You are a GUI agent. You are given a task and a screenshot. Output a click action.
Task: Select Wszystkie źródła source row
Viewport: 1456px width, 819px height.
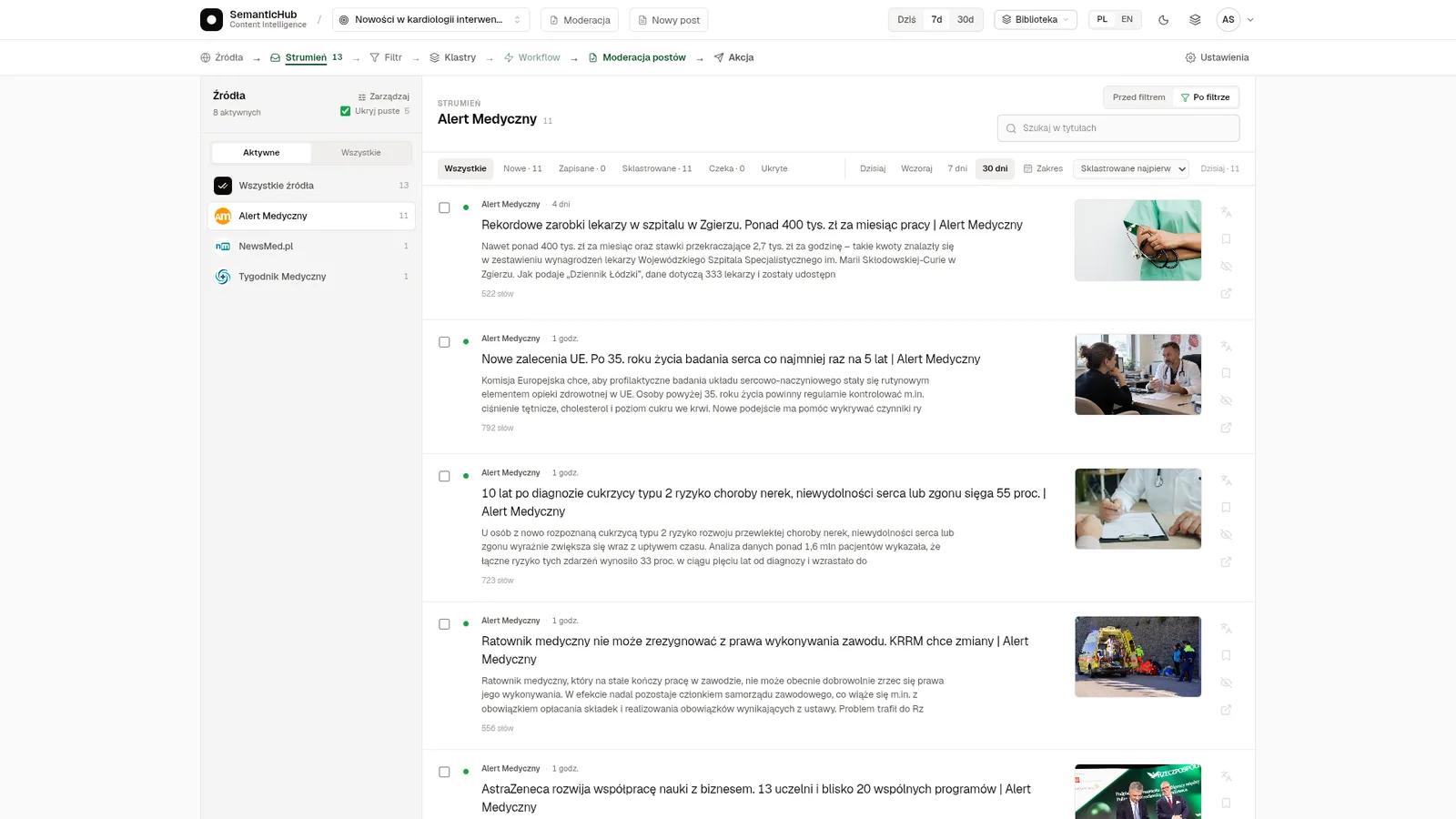tap(311, 186)
